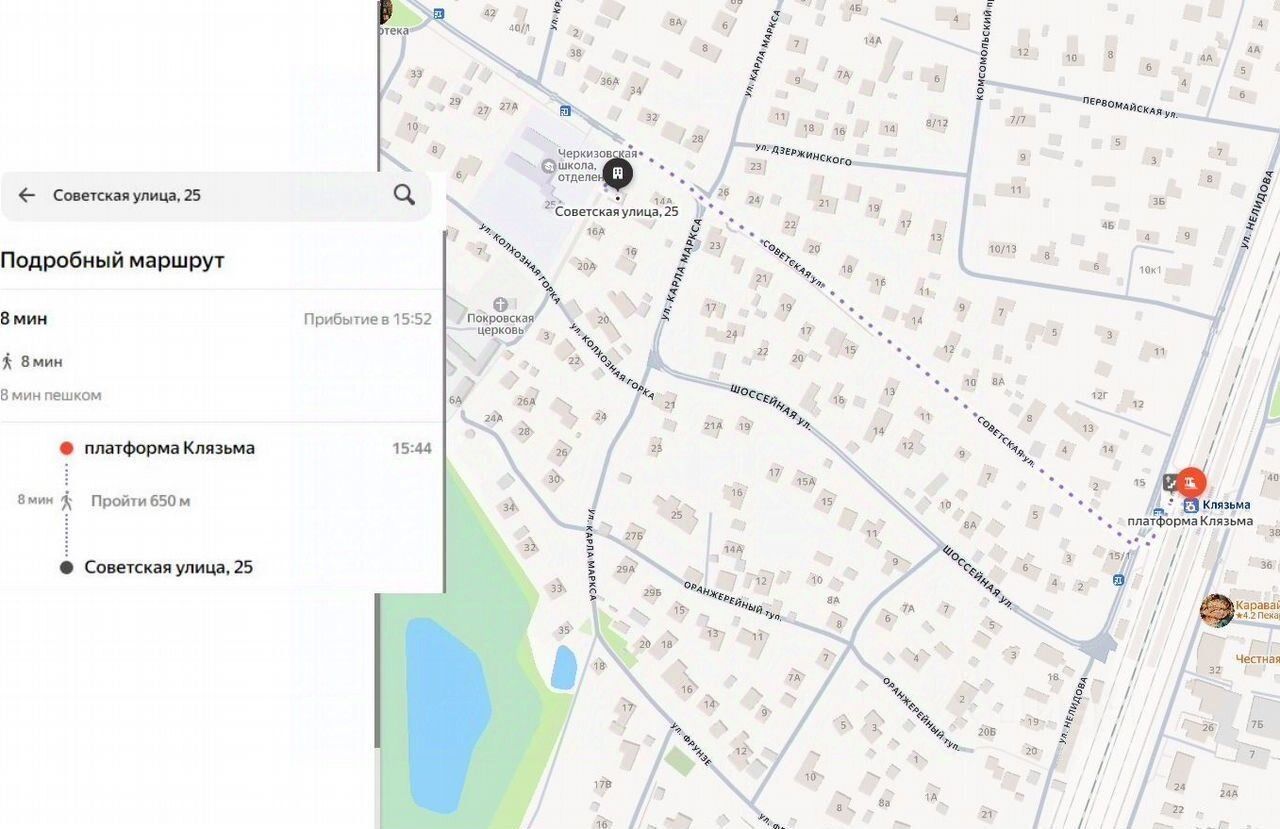Click the Караван place label on the map
The height and width of the screenshot is (829, 1280).
1257,604
